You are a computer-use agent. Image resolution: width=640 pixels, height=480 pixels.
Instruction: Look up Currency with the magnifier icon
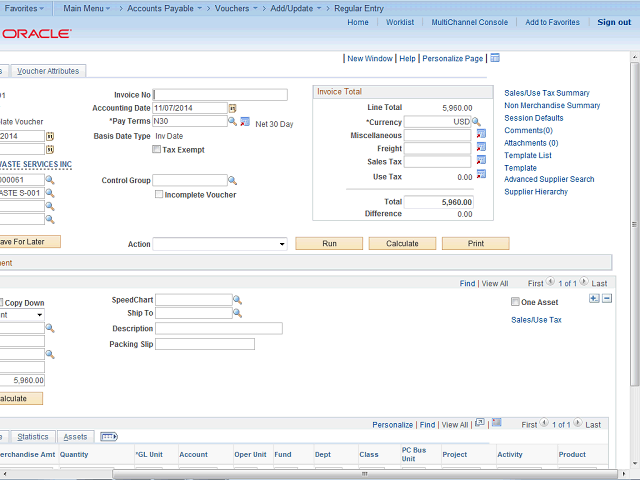(478, 121)
